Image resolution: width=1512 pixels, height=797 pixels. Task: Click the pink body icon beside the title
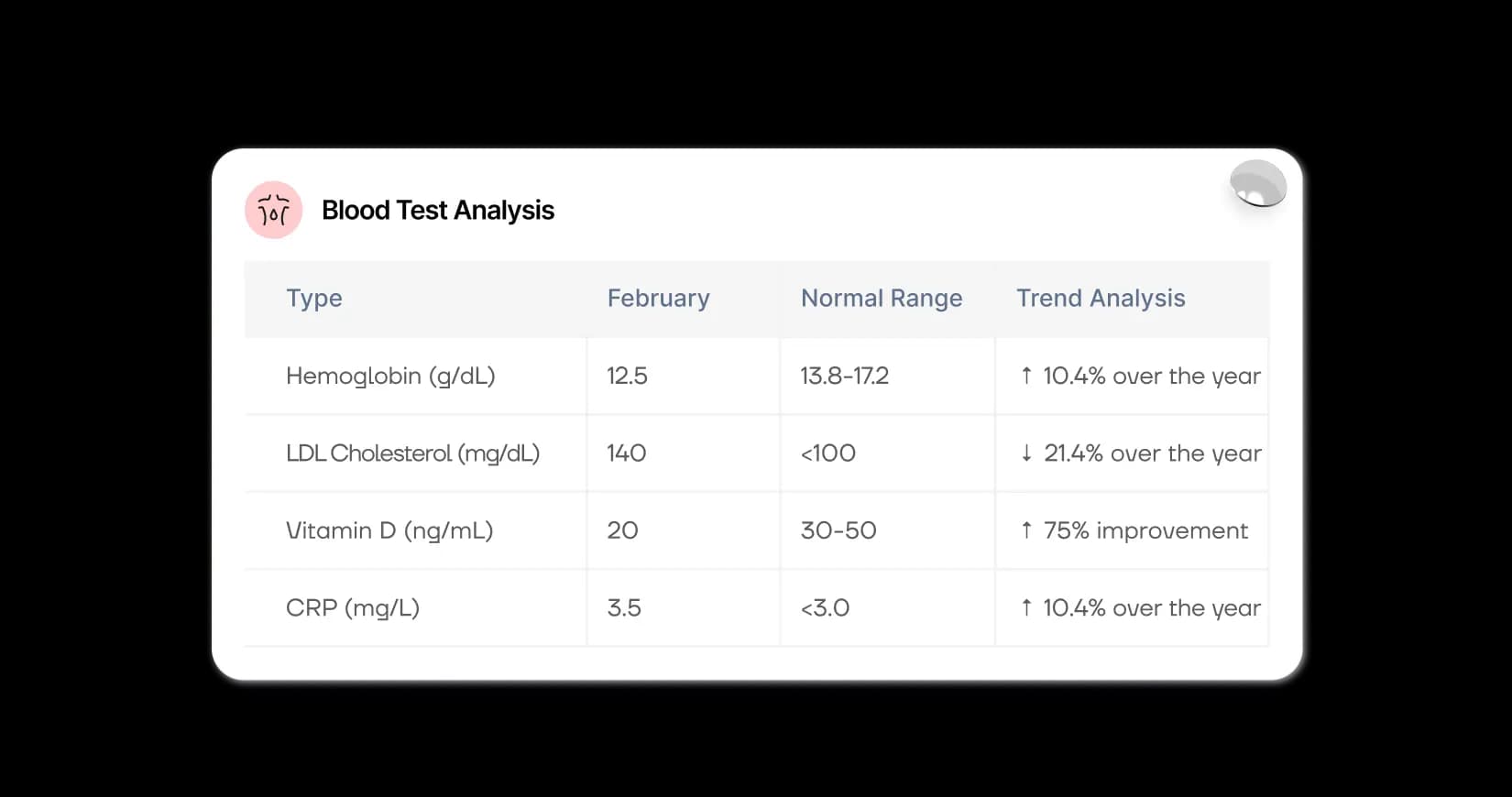coord(273,211)
